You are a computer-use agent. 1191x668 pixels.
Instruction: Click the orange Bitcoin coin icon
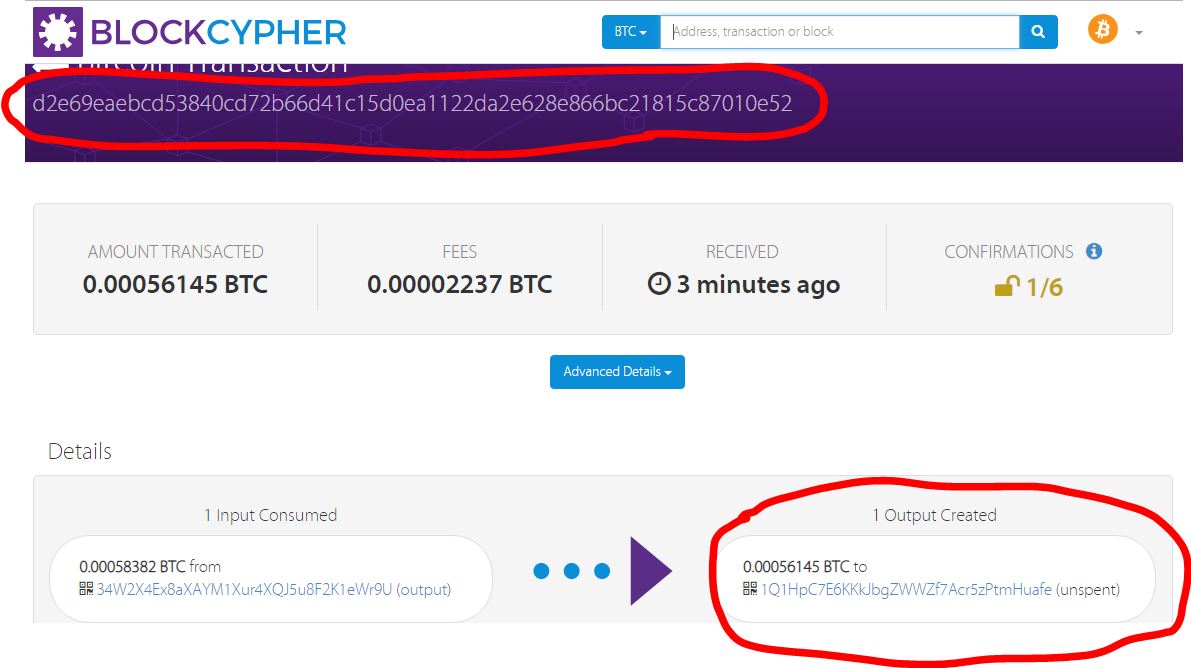(1102, 30)
